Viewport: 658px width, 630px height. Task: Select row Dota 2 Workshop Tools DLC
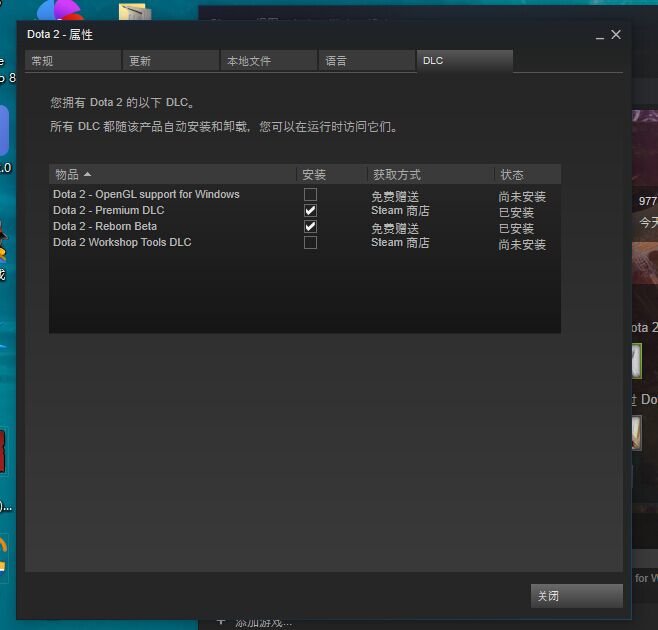coord(305,243)
